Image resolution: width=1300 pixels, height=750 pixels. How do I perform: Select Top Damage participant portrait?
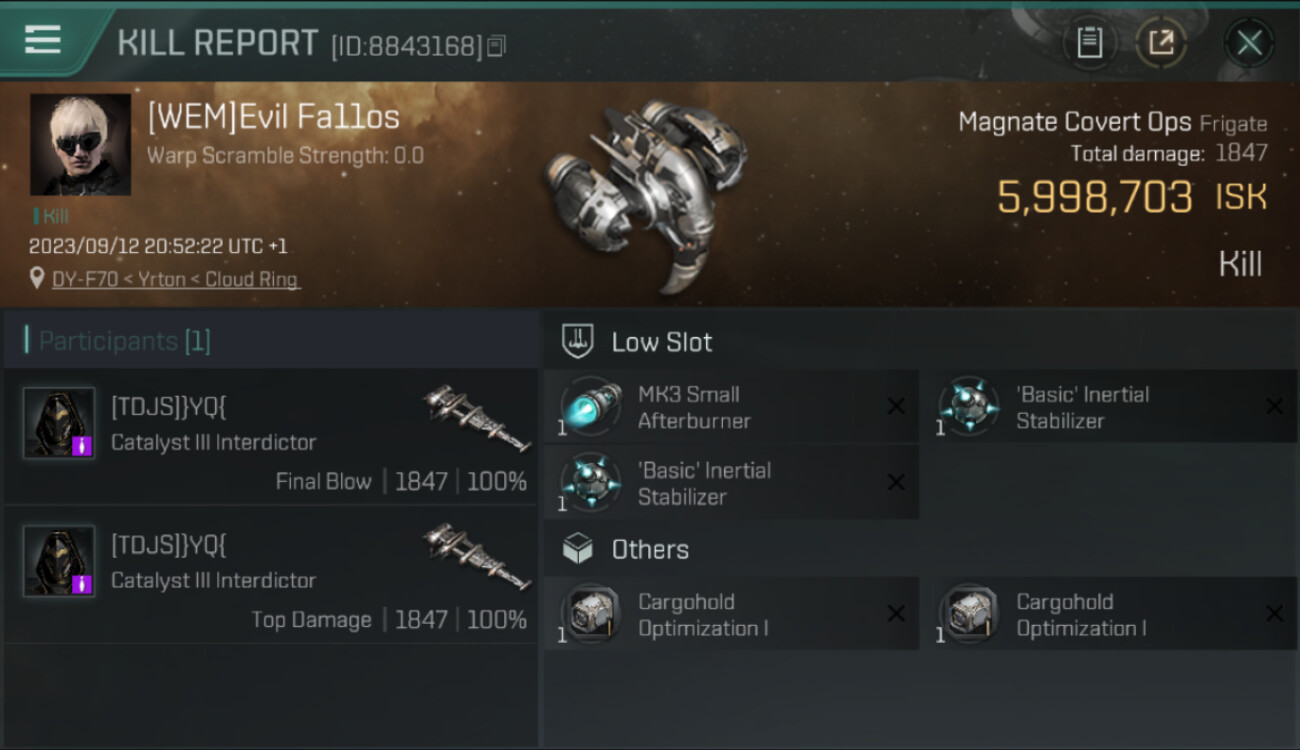[x=59, y=561]
